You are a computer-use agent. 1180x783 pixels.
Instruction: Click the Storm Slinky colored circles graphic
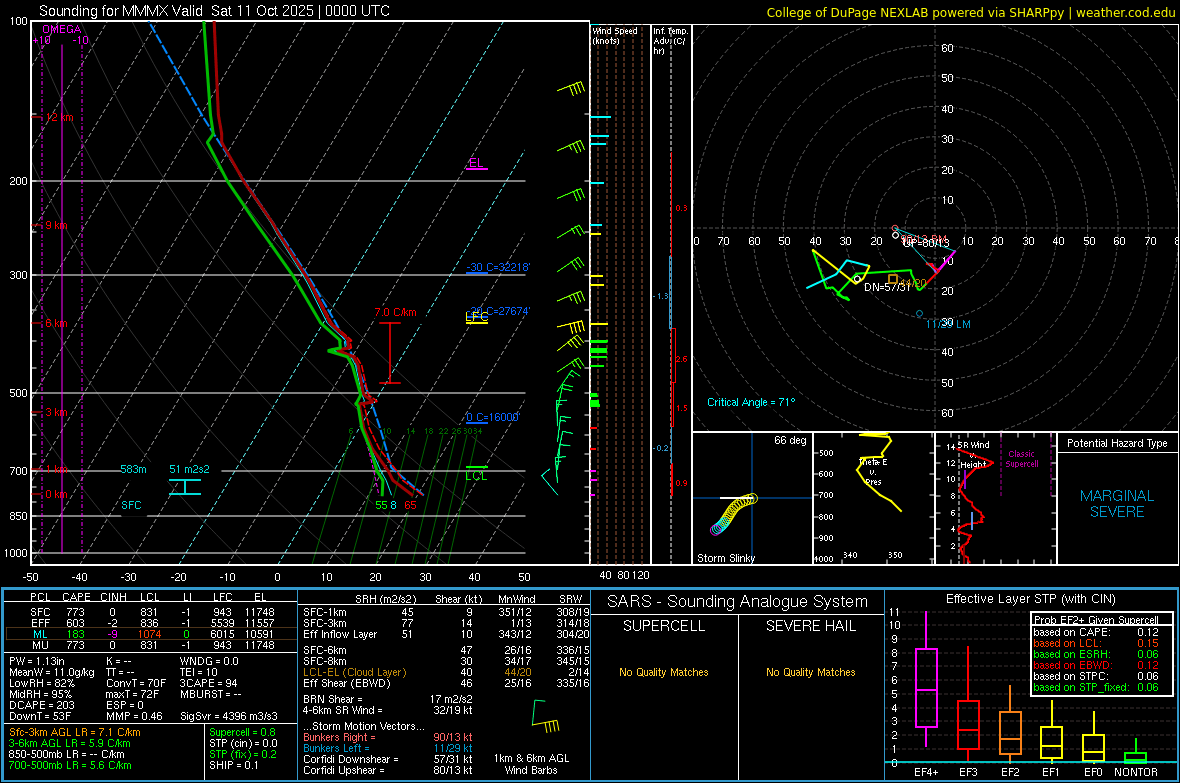coord(733,514)
